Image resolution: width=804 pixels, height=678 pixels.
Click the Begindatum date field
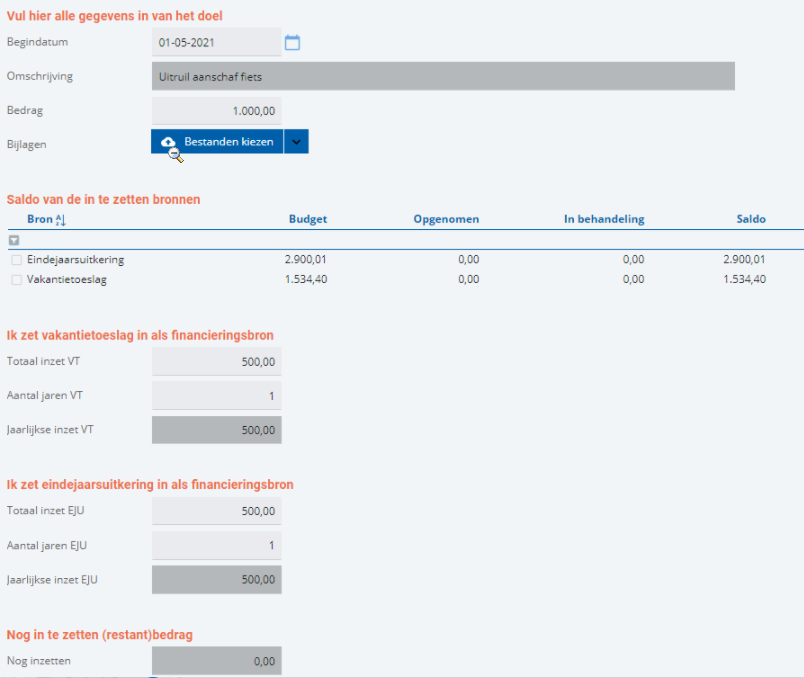pyautogui.click(x=216, y=42)
